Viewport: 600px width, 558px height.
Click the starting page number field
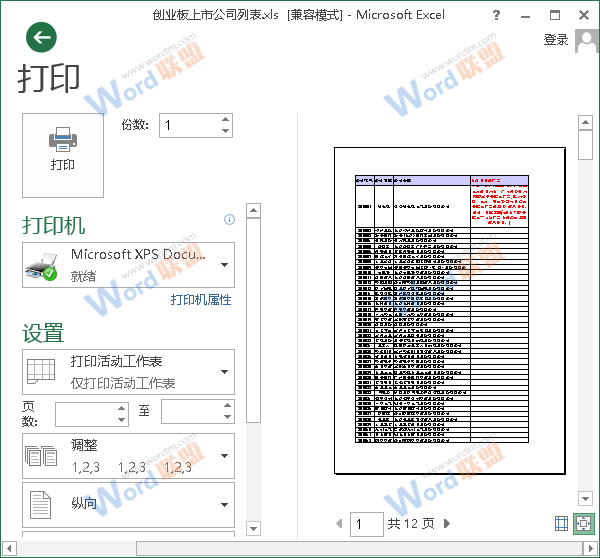pyautogui.click(x=86, y=412)
